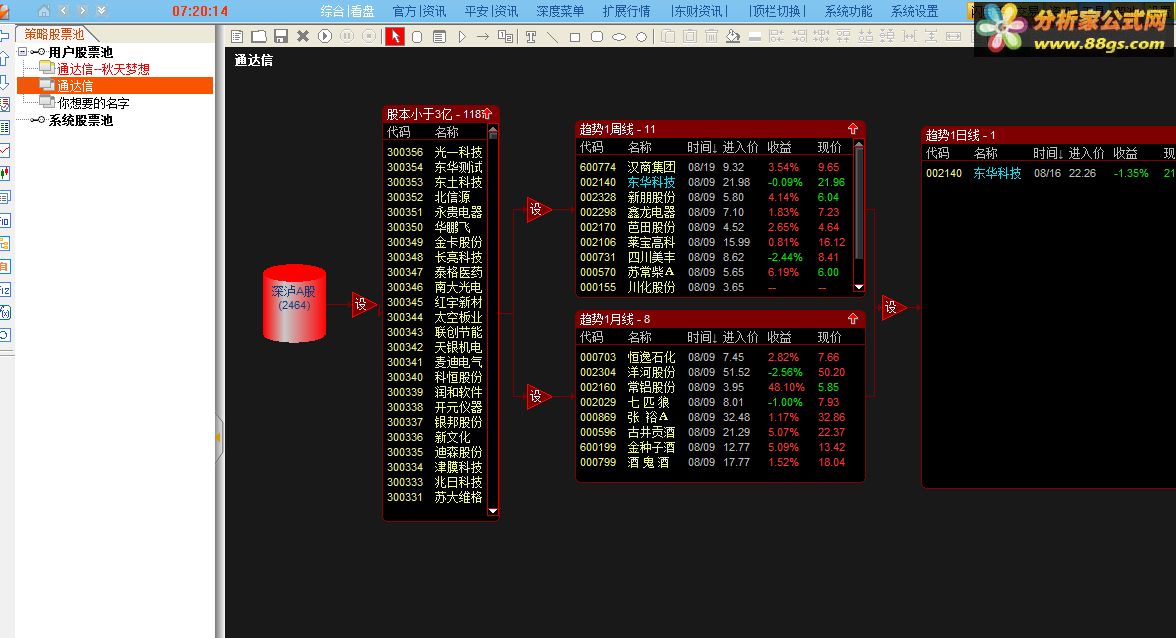This screenshot has width=1176, height=638.
Task: Click 设 node between 深沪A股 and 股本小于3亿
Action: [x=363, y=304]
